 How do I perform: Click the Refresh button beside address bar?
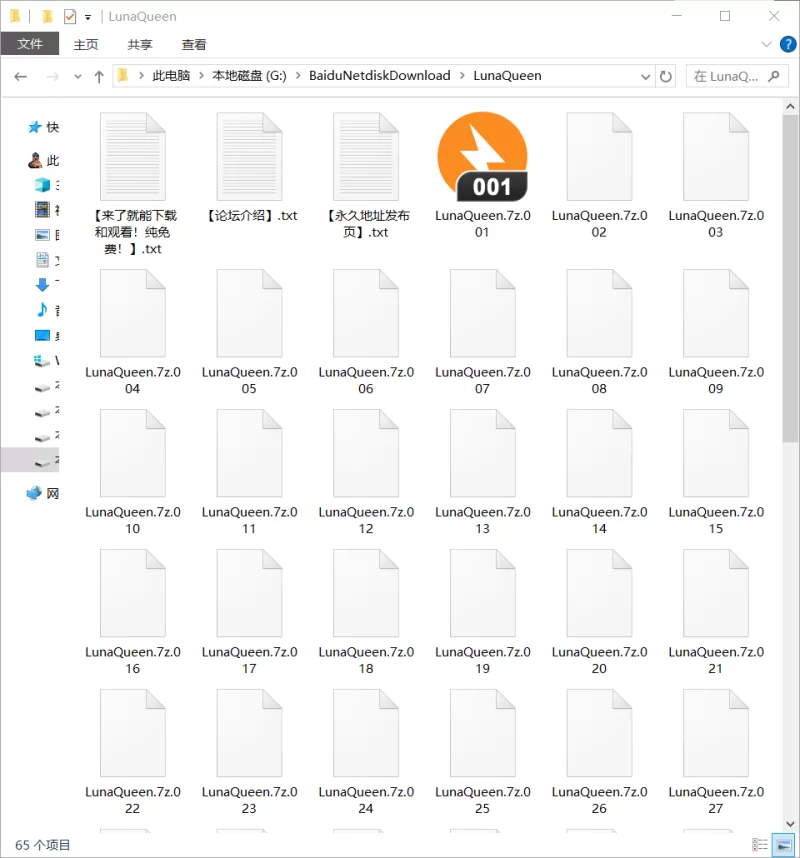[667, 76]
